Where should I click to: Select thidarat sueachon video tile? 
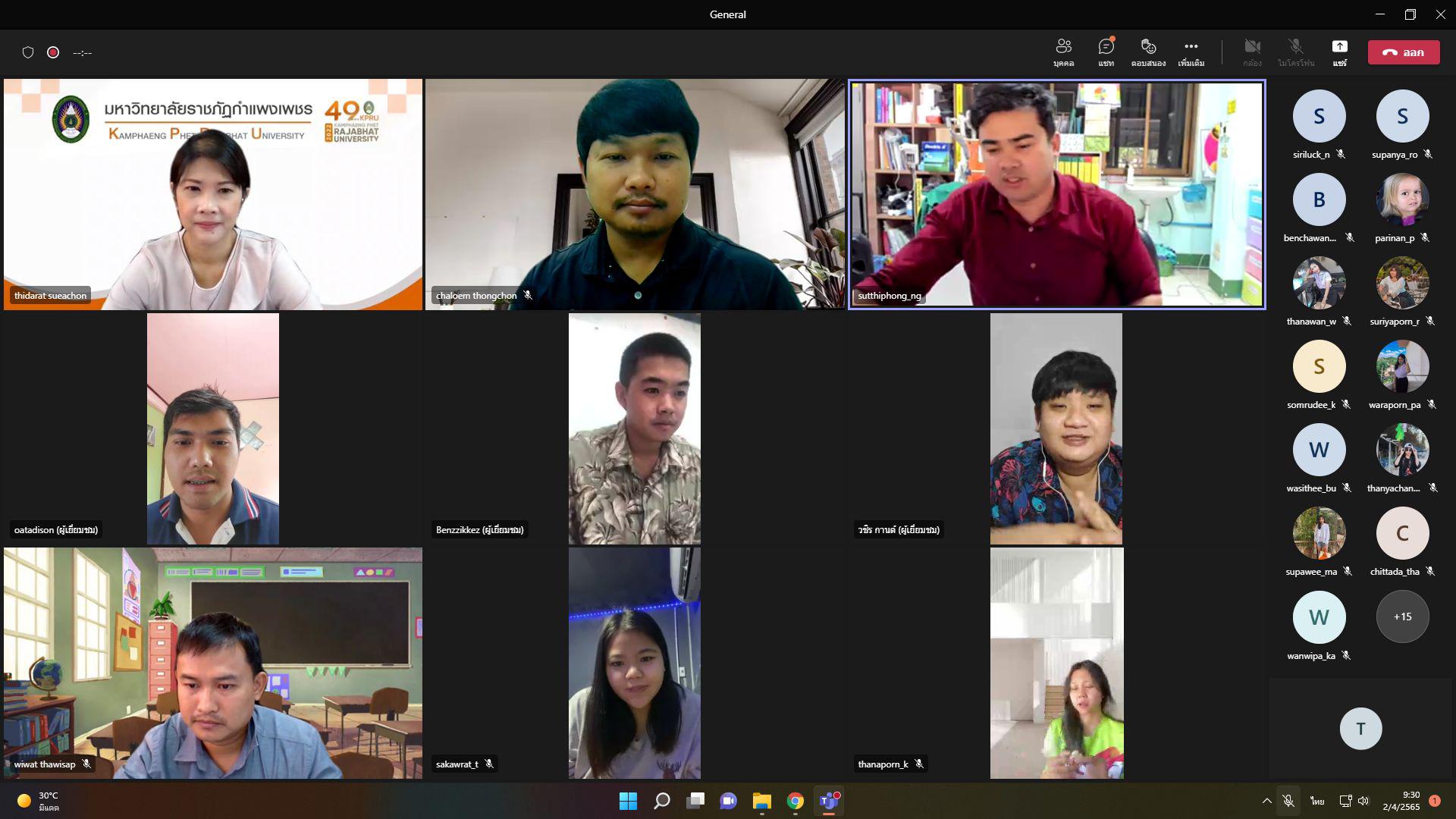pyautogui.click(x=213, y=194)
